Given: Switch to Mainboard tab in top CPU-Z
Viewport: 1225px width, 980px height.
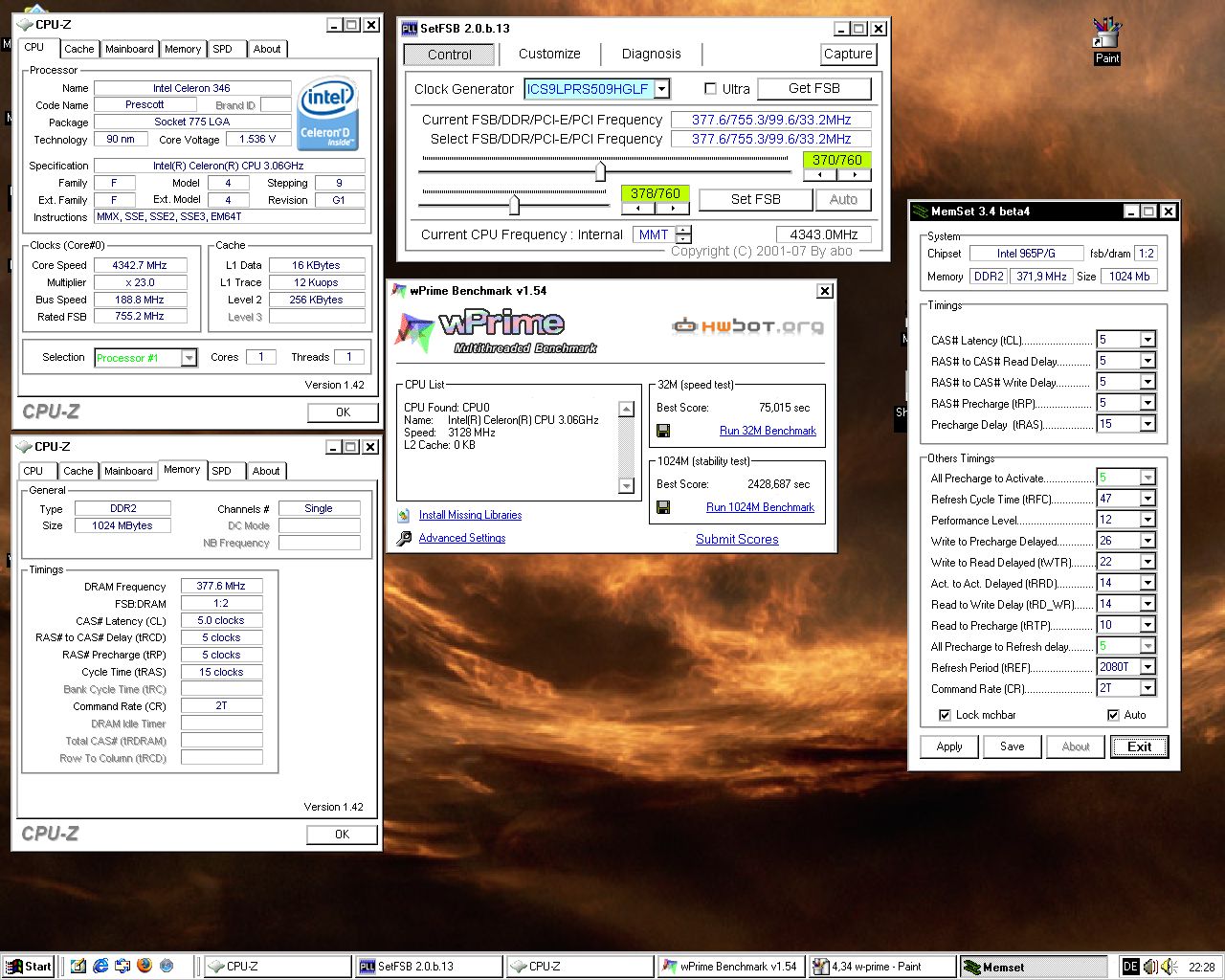Looking at the screenshot, I should tap(129, 49).
